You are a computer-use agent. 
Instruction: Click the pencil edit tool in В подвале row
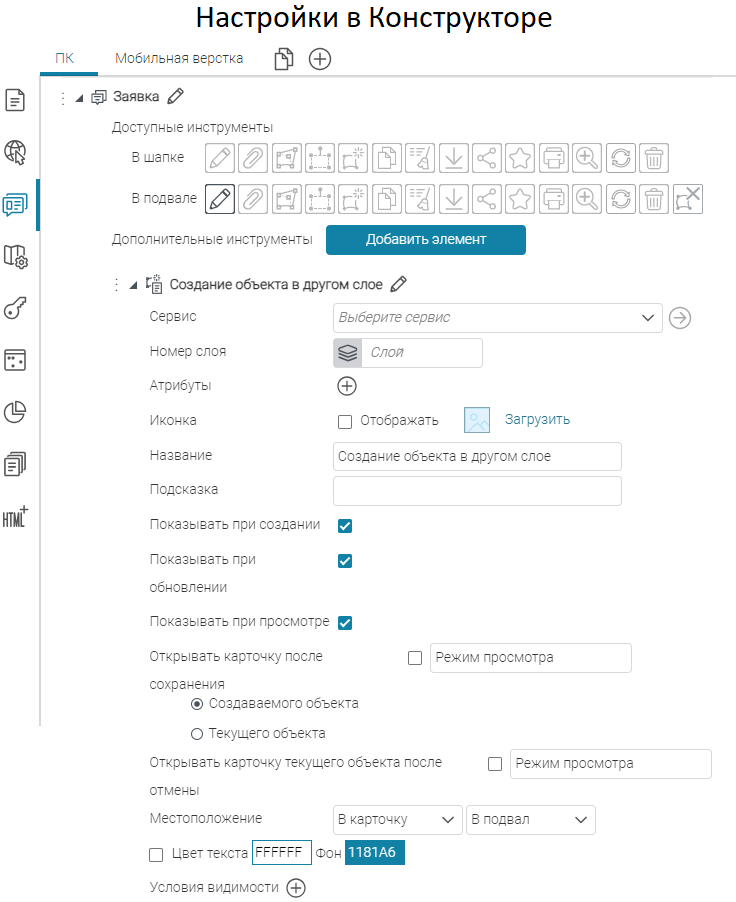(x=220, y=198)
